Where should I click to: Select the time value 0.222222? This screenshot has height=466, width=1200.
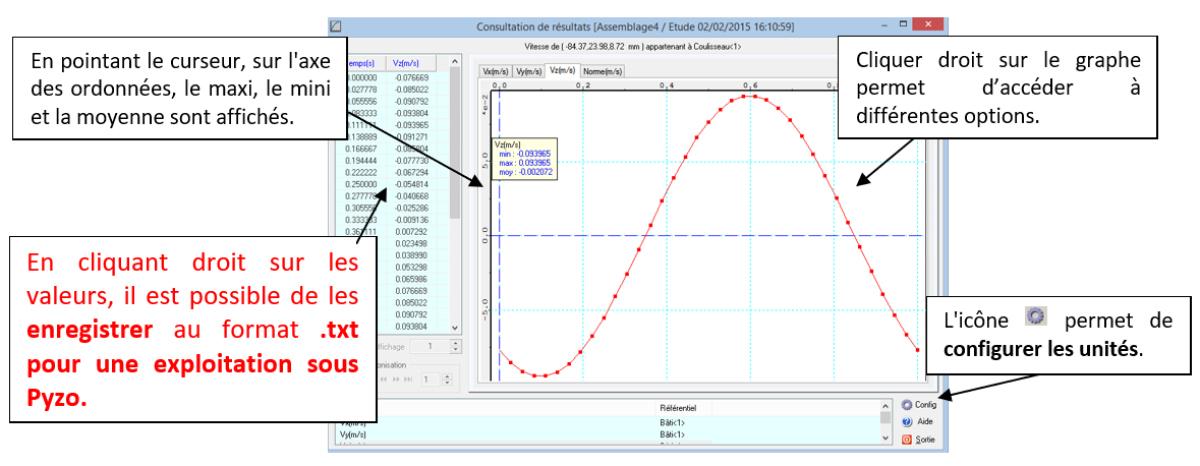pos(362,172)
